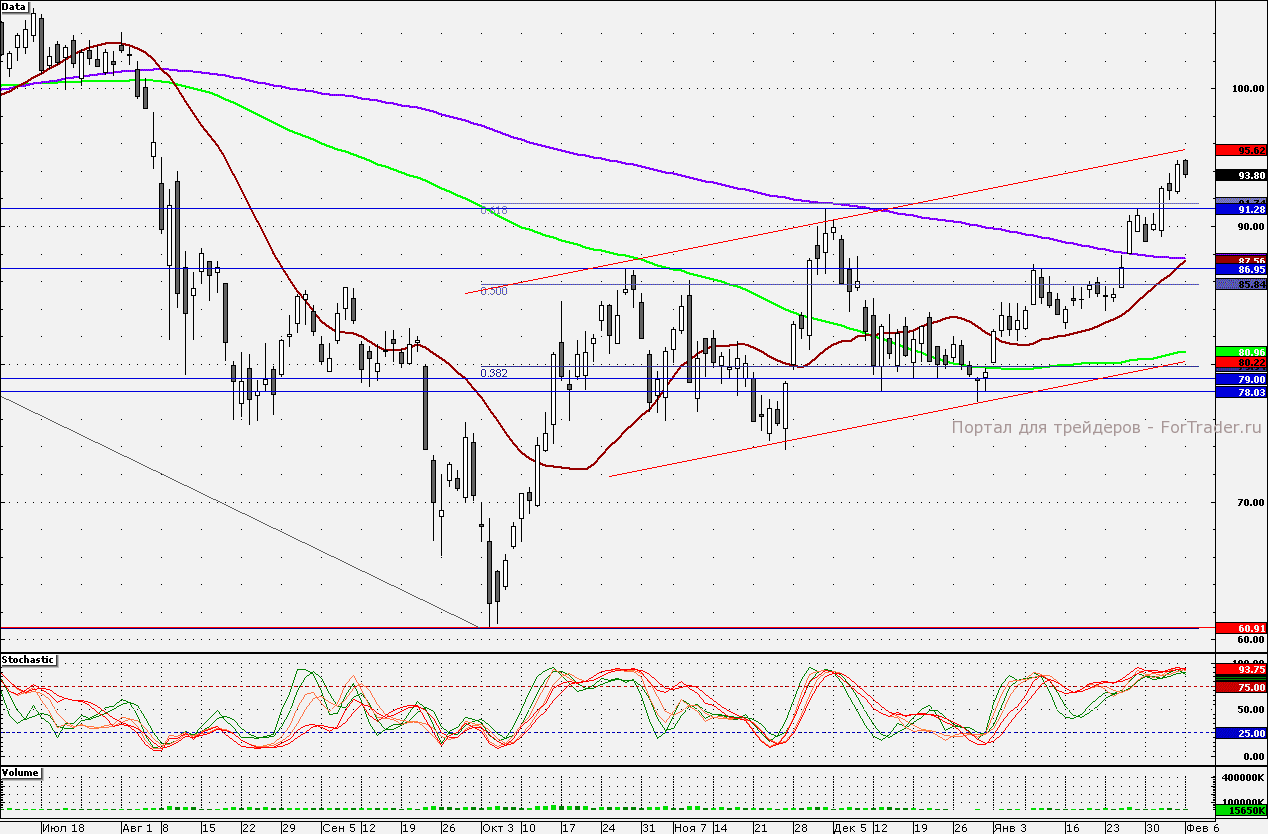Select the Фев 6 date label
The height and width of the screenshot is (834, 1268).
tap(1202, 828)
